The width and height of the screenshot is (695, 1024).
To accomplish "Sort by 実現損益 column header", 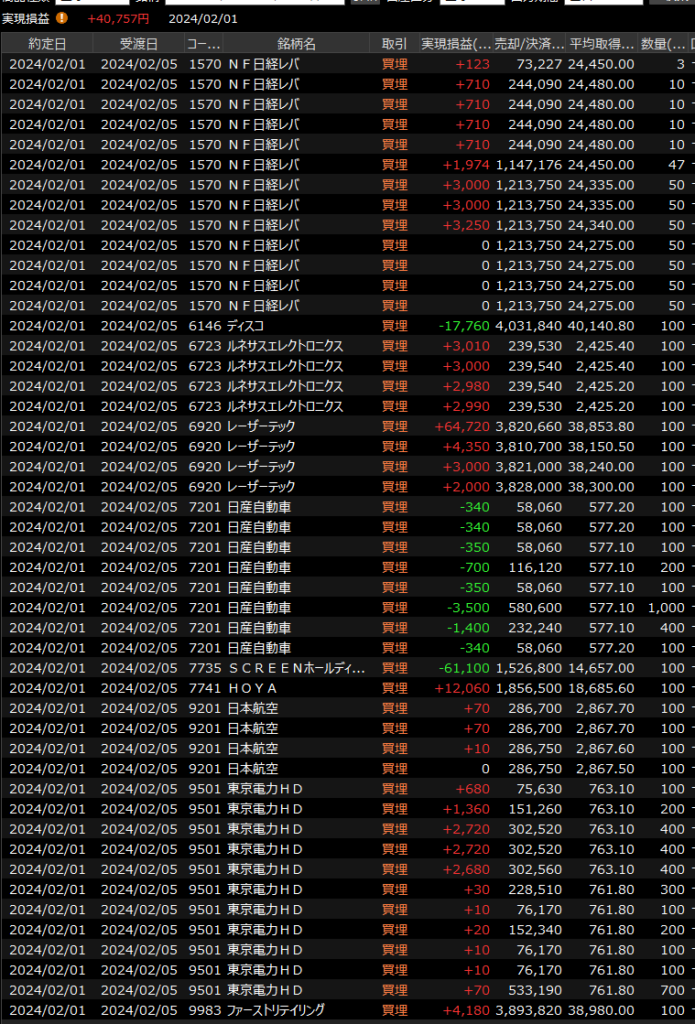I will (456, 44).
